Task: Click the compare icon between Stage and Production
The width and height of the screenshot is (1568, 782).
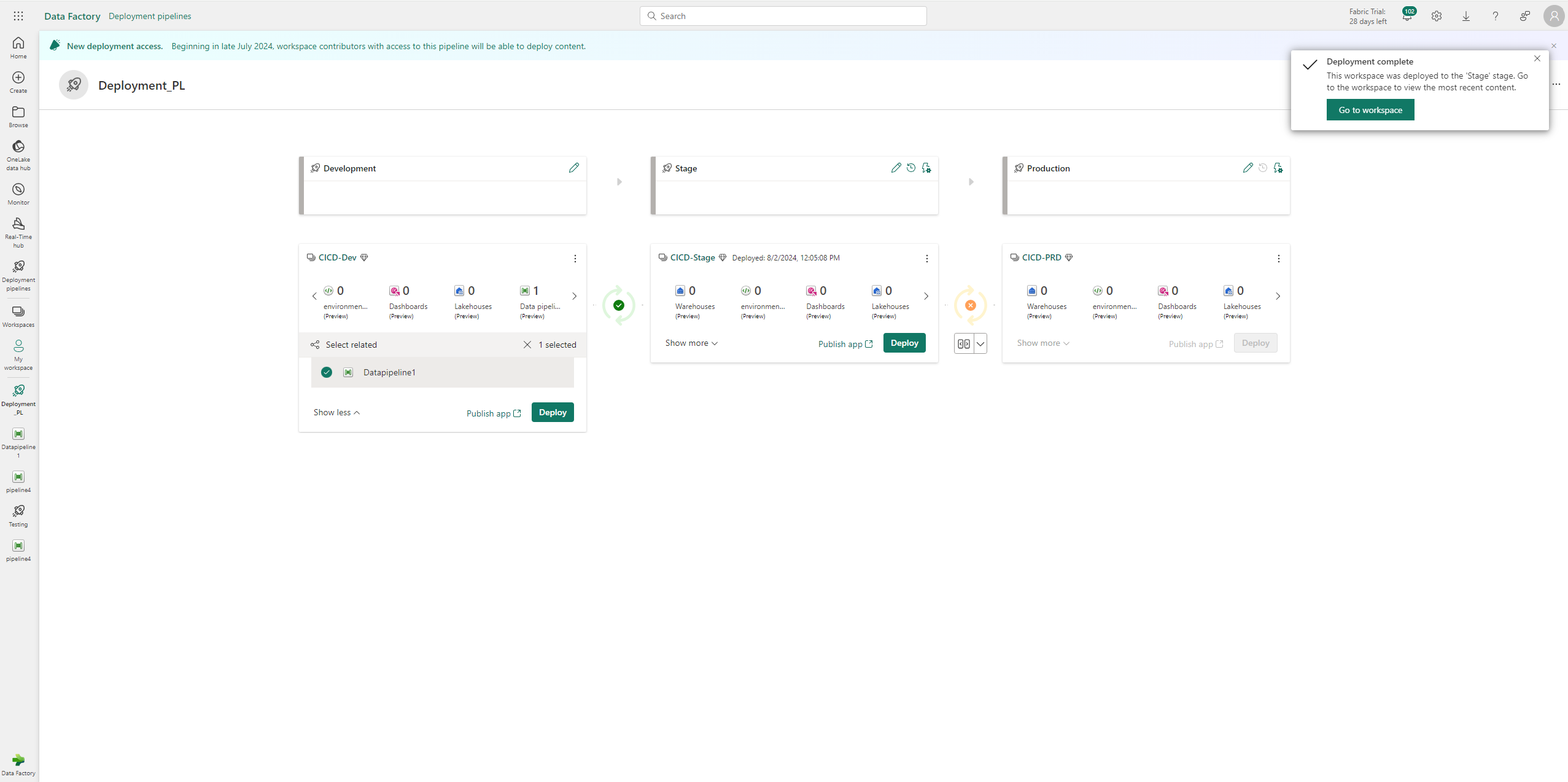Action: pyautogui.click(x=964, y=344)
